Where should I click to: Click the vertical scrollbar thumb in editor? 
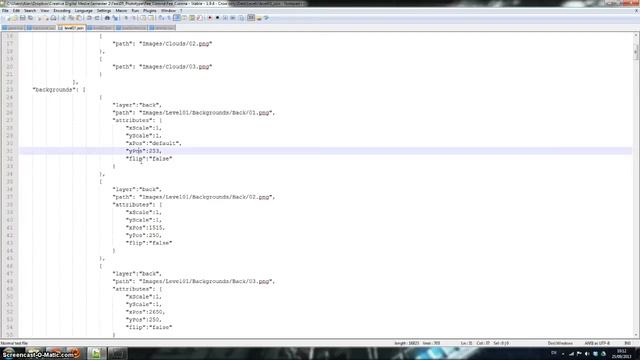click(636, 52)
